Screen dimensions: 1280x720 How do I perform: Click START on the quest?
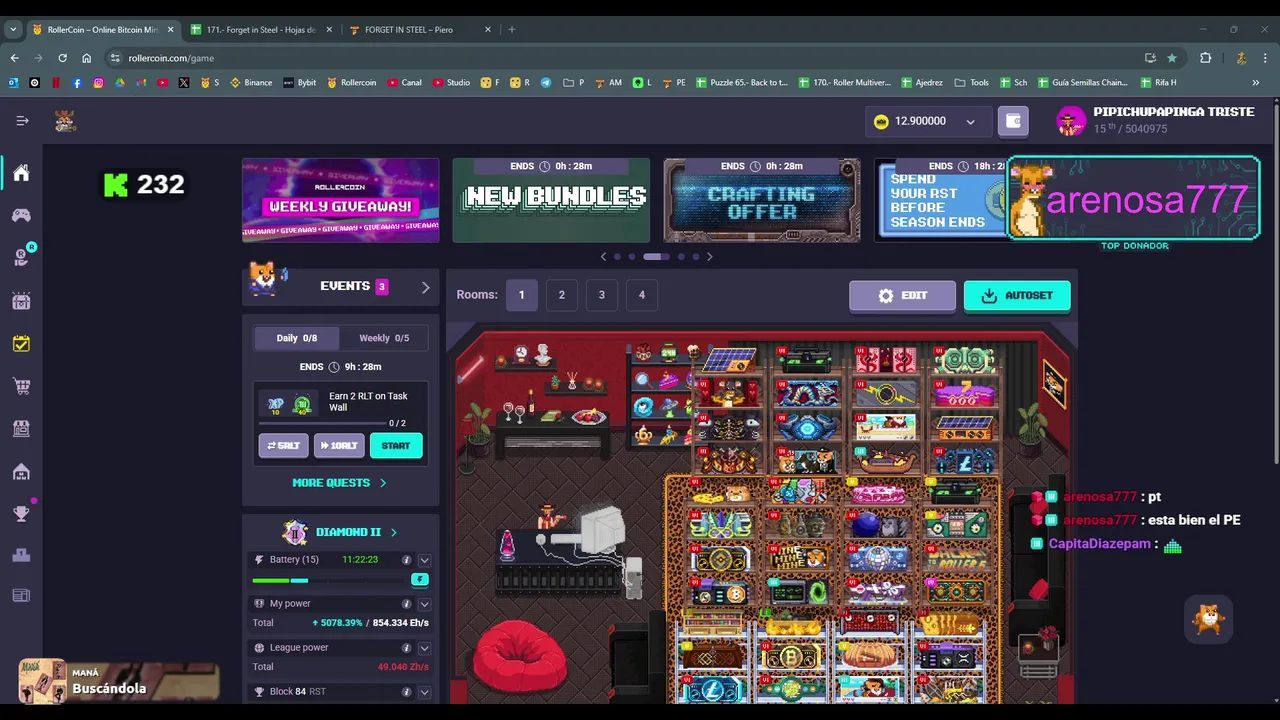coord(396,446)
